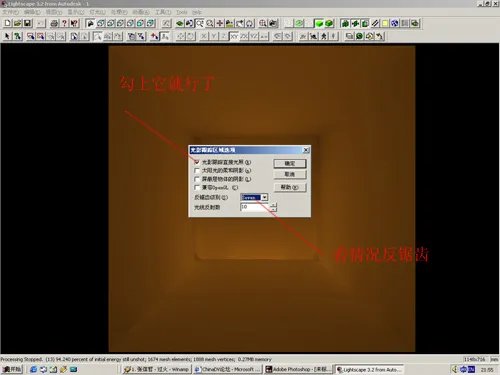
Task: Click the yellow square toolbar icon
Action: click(x=385, y=23)
